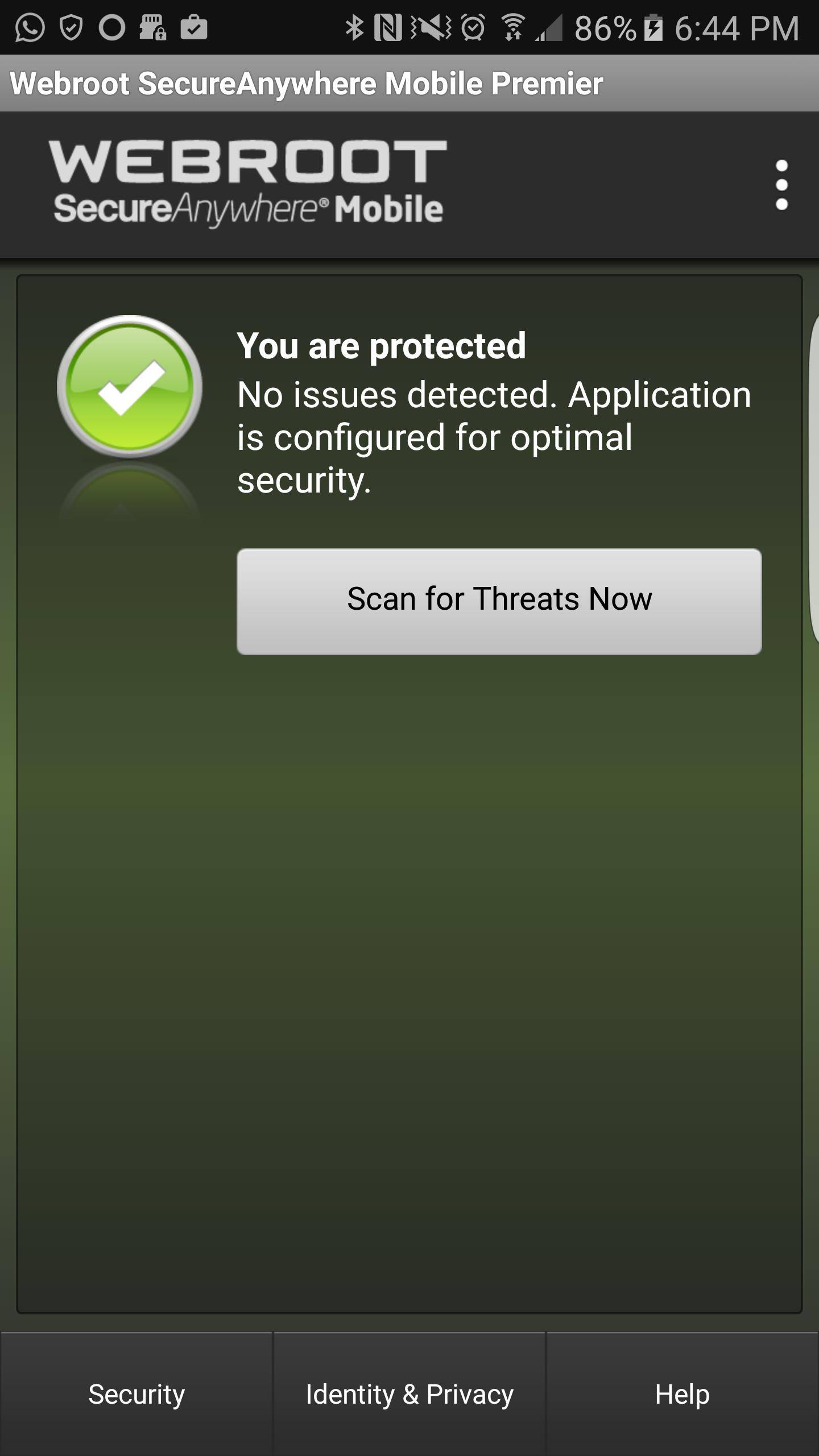This screenshot has width=819, height=1456.
Task: Tap the Bluetooth status icon
Action: coord(354,28)
